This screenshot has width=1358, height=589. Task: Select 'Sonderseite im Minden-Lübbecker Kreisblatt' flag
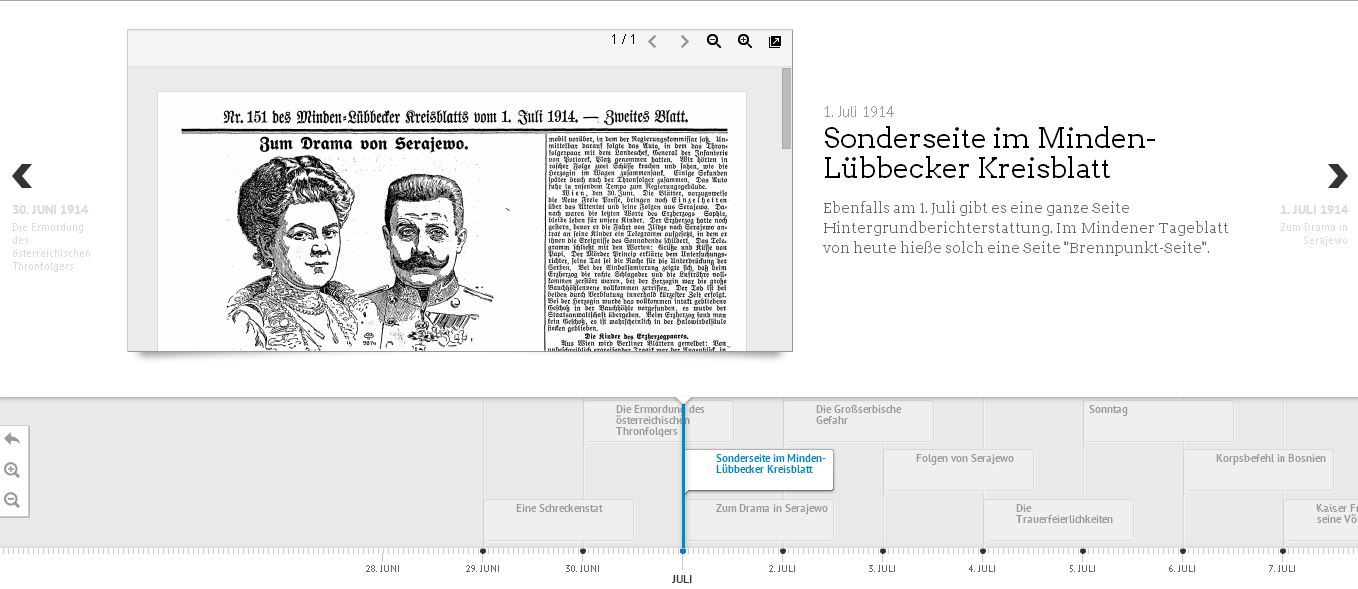tap(759, 470)
